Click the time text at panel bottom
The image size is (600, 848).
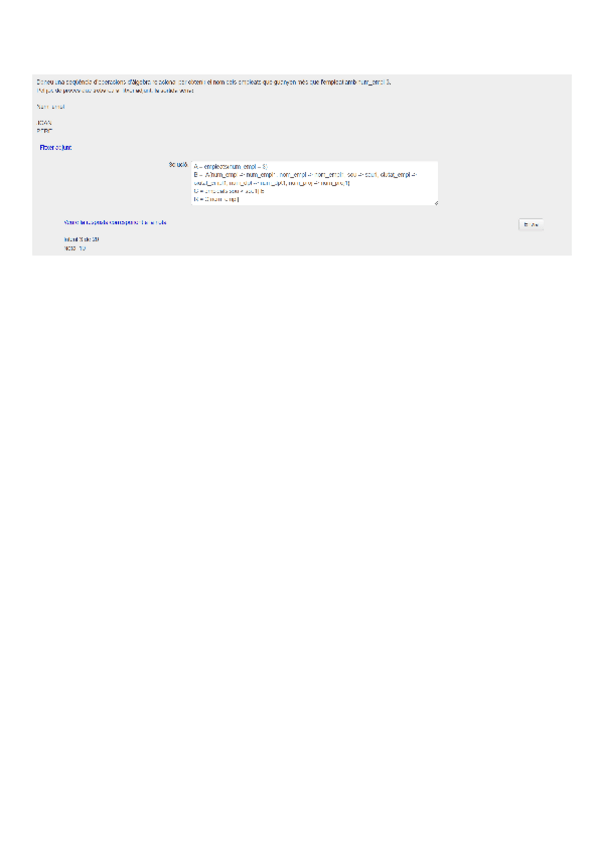pyautogui.click(x=75, y=248)
